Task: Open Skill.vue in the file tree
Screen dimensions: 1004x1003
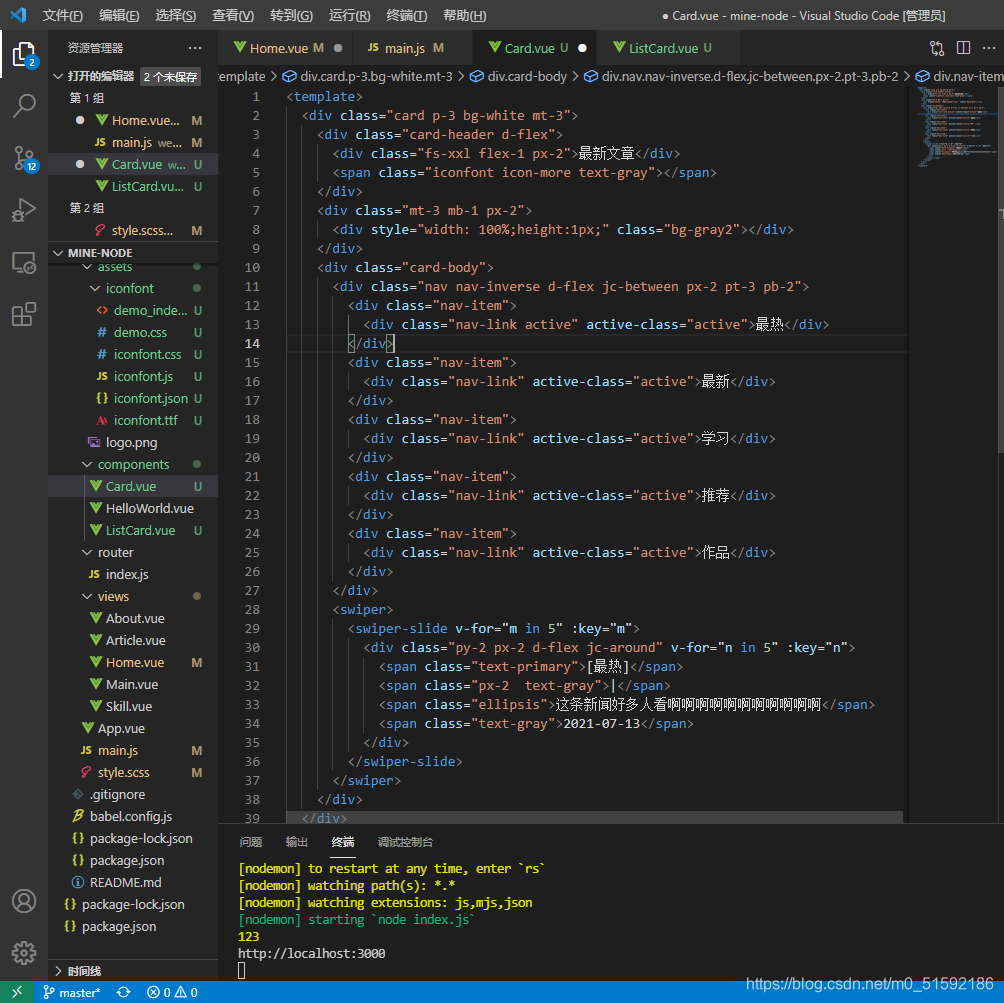Action: [129, 706]
